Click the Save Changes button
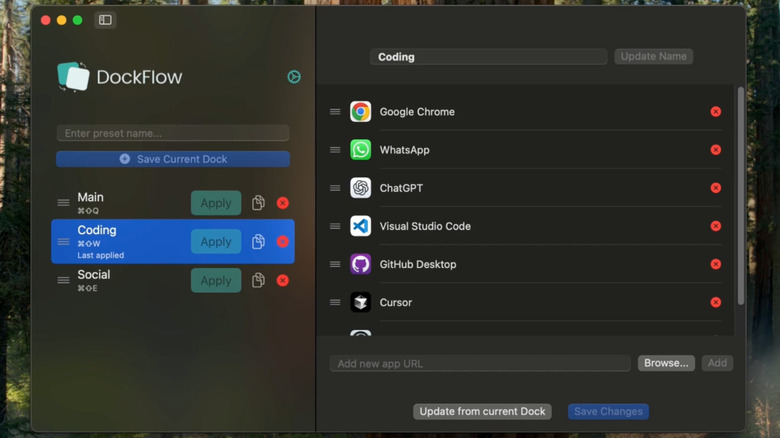The height and width of the screenshot is (438, 780). pos(608,412)
